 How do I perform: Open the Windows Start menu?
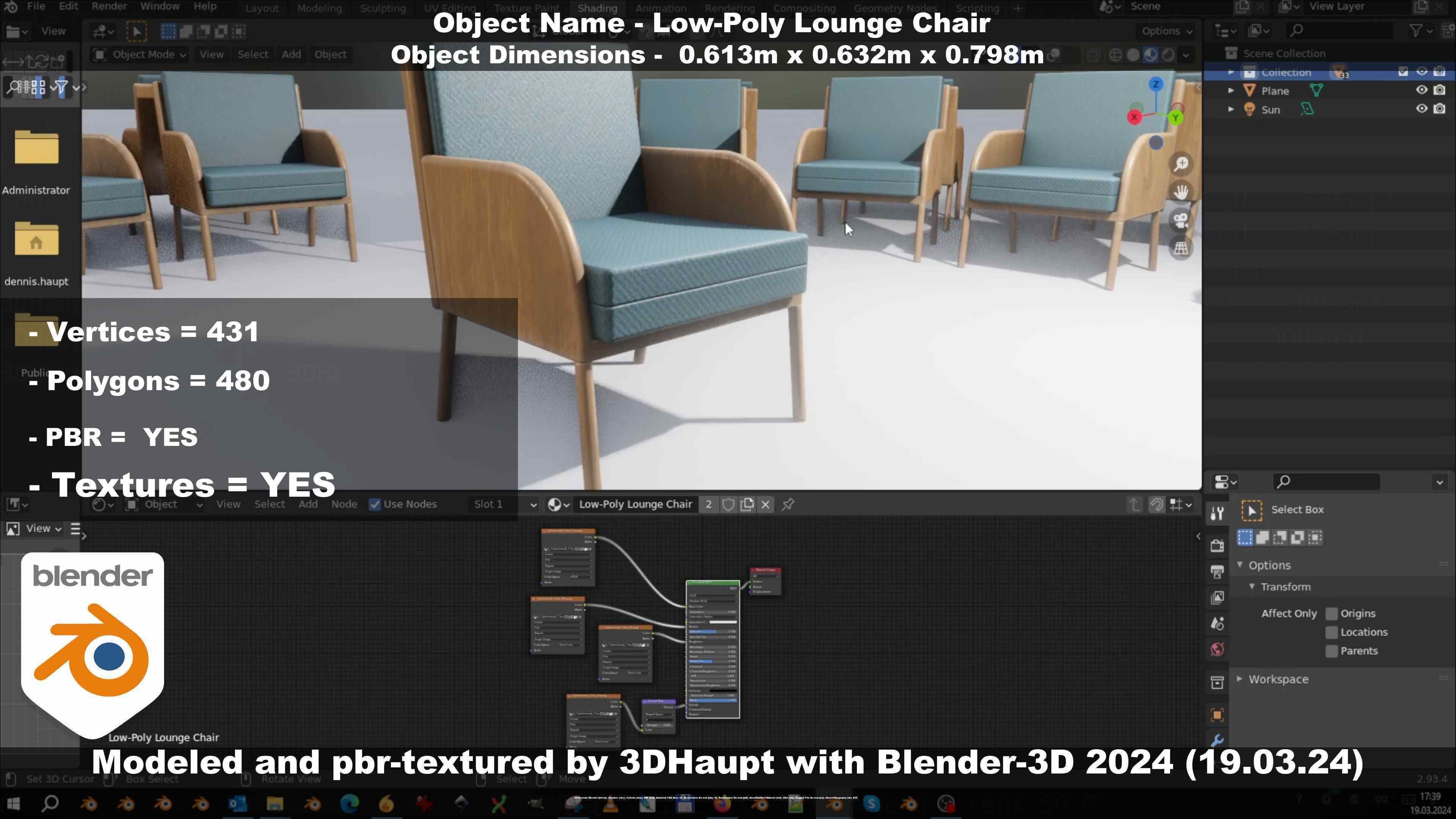point(13,804)
